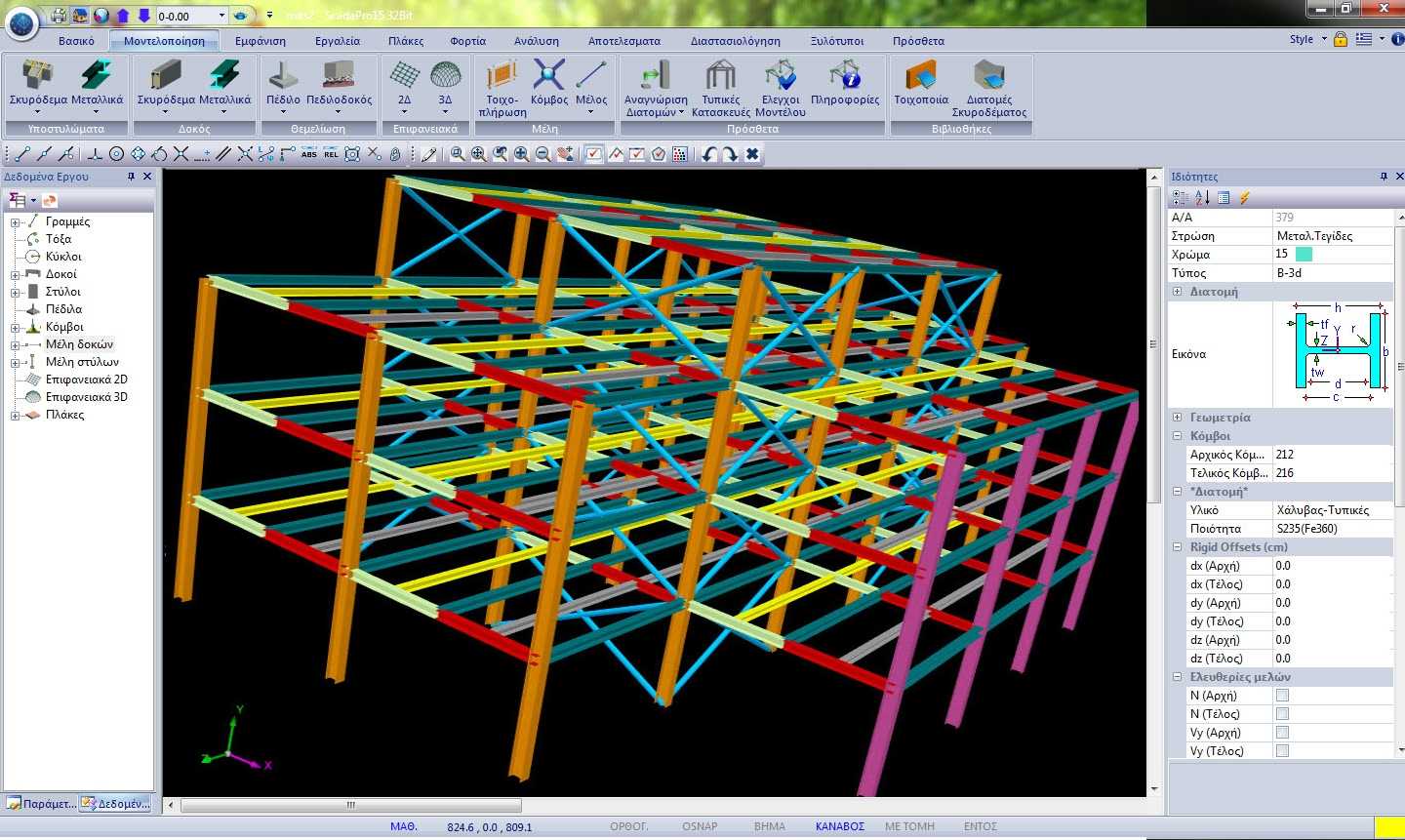The image size is (1405, 840).
Task: Expand the Δοκοί tree node
Action: [x=16, y=275]
